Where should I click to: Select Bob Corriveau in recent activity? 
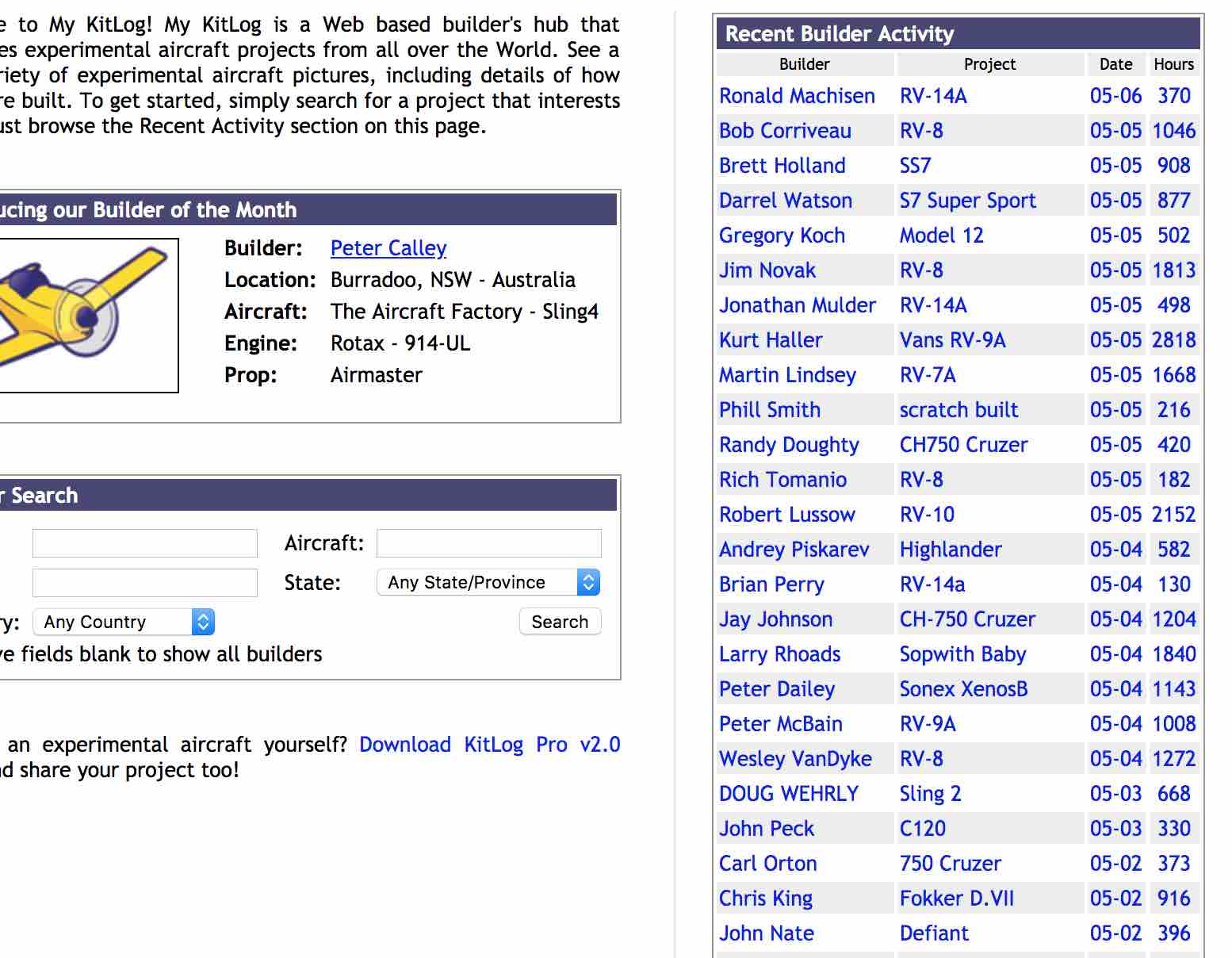pos(785,131)
